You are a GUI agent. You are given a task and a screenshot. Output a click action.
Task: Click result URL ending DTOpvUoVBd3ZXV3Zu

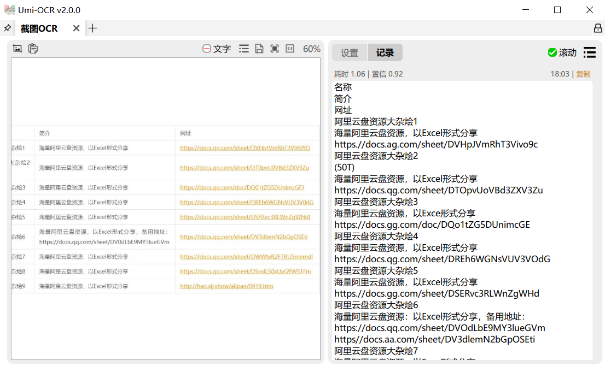(439, 190)
